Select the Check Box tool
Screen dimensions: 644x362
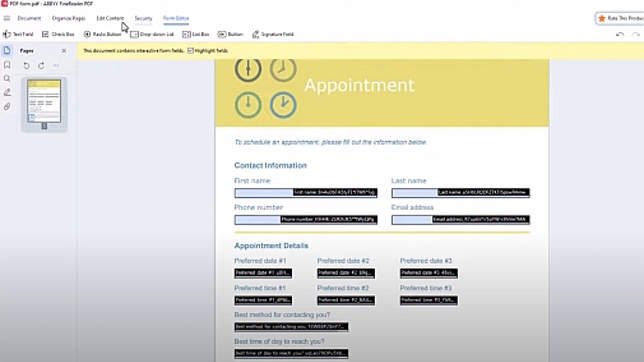pyautogui.click(x=58, y=34)
